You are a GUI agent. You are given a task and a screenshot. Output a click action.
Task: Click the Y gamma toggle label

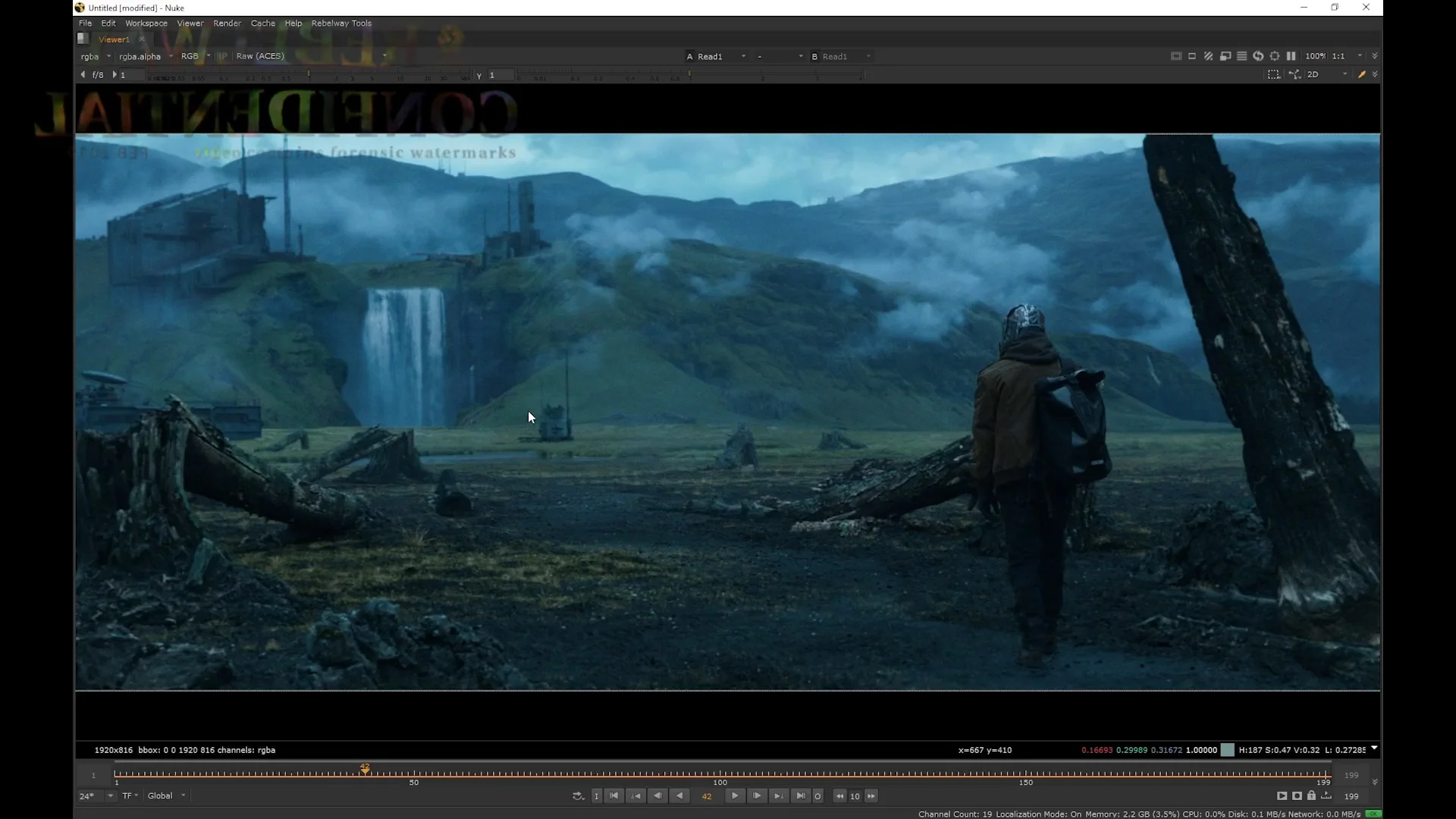pyautogui.click(x=479, y=75)
